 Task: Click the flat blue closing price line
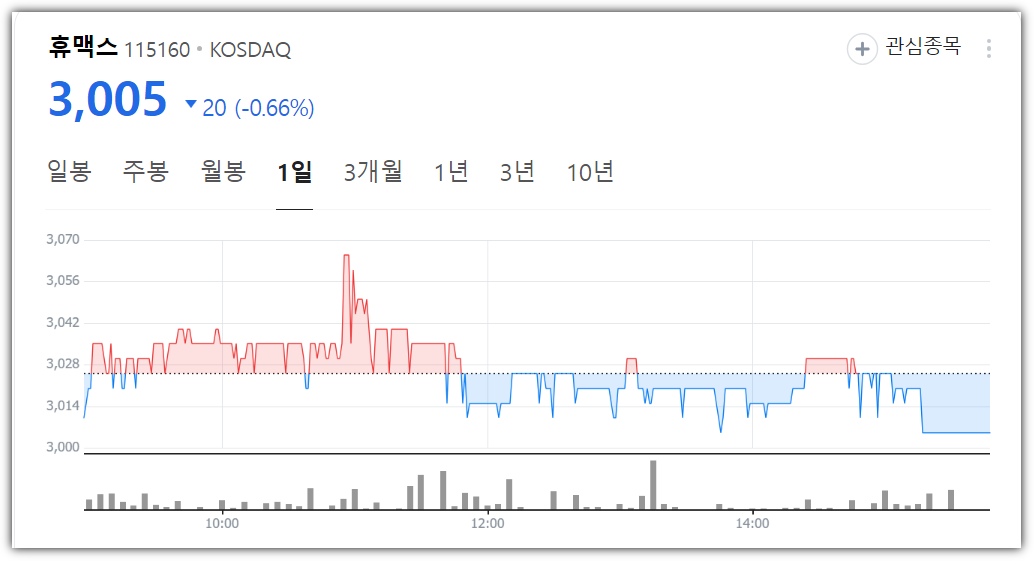[x=956, y=432]
